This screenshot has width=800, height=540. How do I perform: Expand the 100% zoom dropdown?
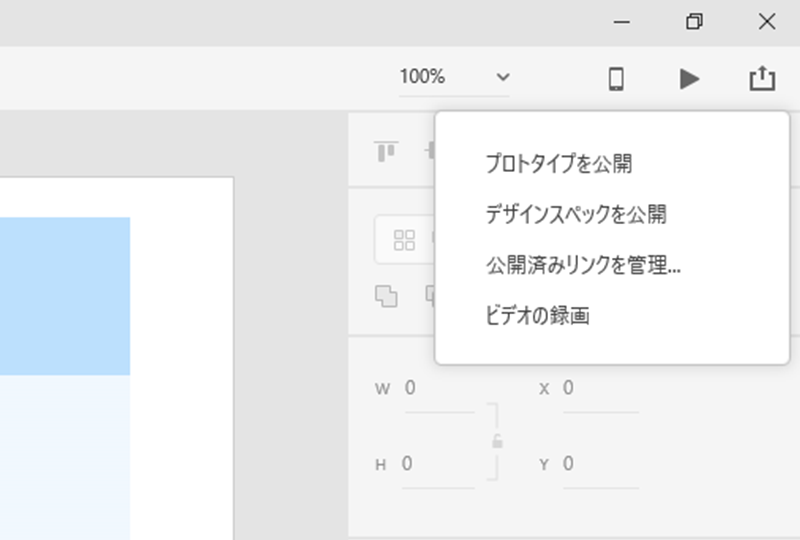point(502,77)
